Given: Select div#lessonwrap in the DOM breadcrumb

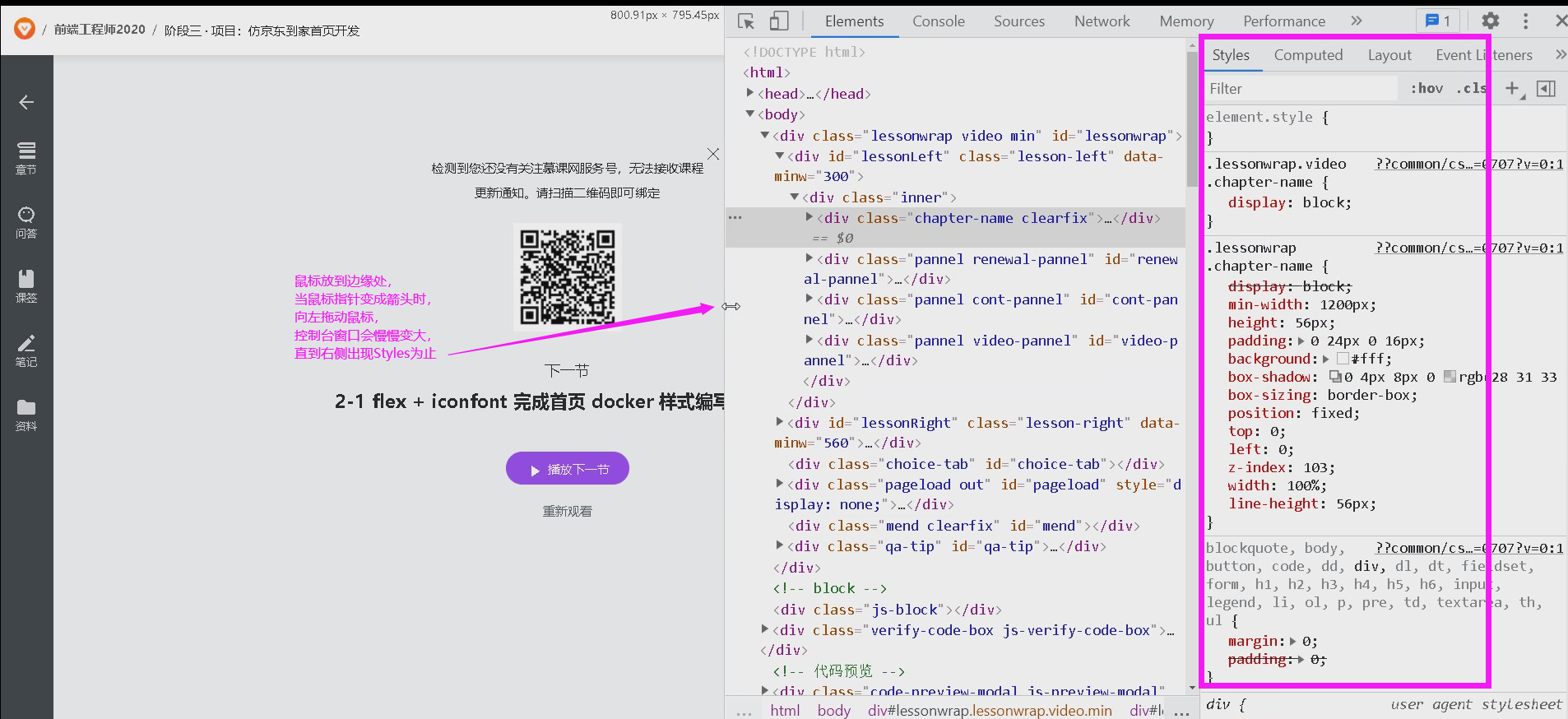Looking at the screenshot, I should click(990, 710).
